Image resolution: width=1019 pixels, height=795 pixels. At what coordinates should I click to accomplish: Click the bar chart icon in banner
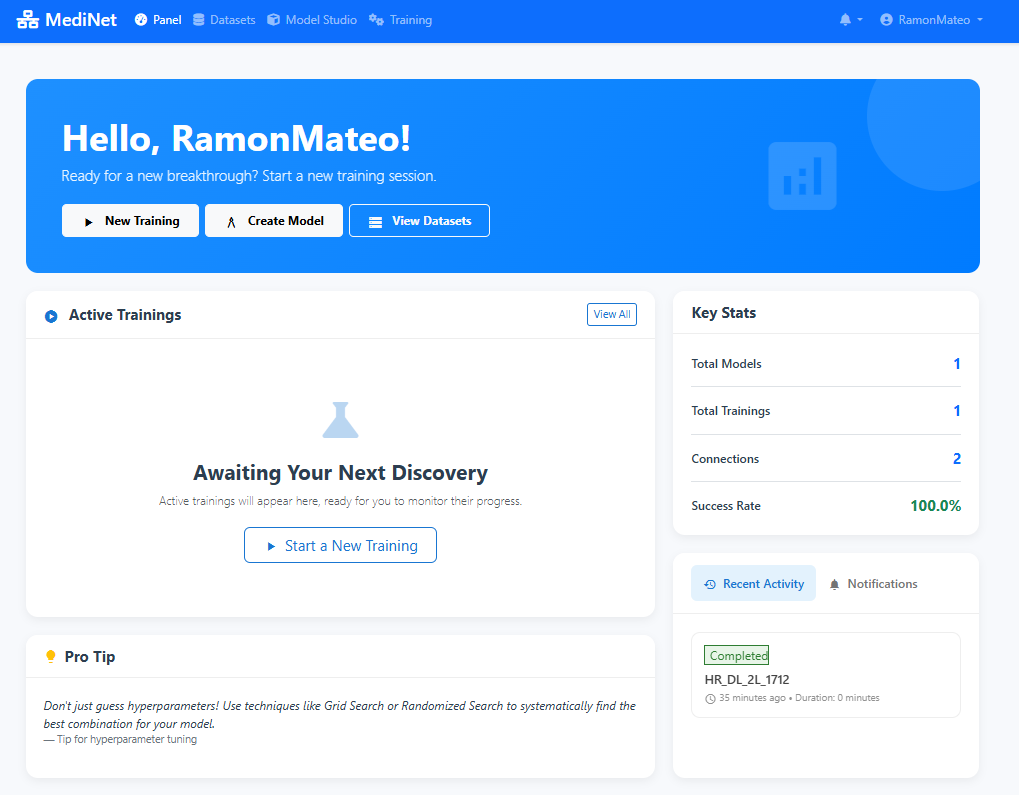(802, 176)
